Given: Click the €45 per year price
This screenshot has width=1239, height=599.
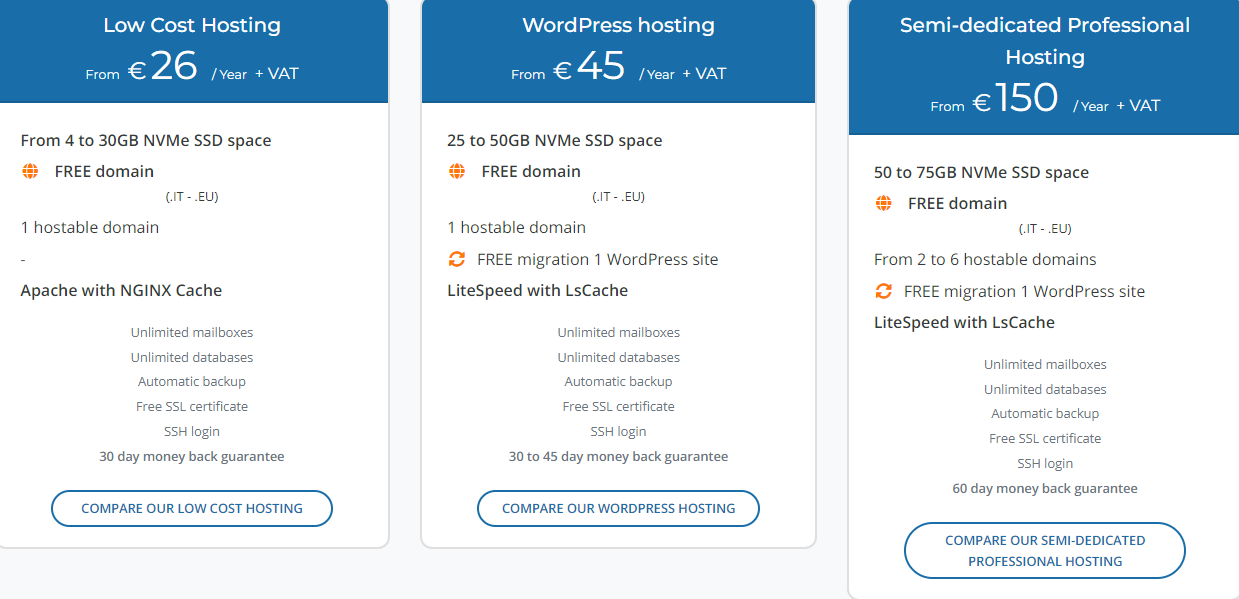Looking at the screenshot, I should tap(600, 67).
